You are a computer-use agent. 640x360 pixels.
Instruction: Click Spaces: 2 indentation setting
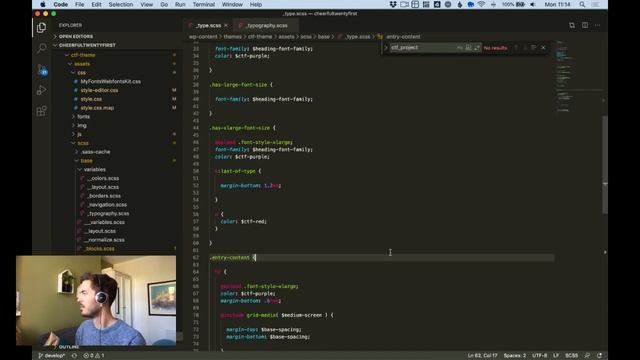click(515, 356)
